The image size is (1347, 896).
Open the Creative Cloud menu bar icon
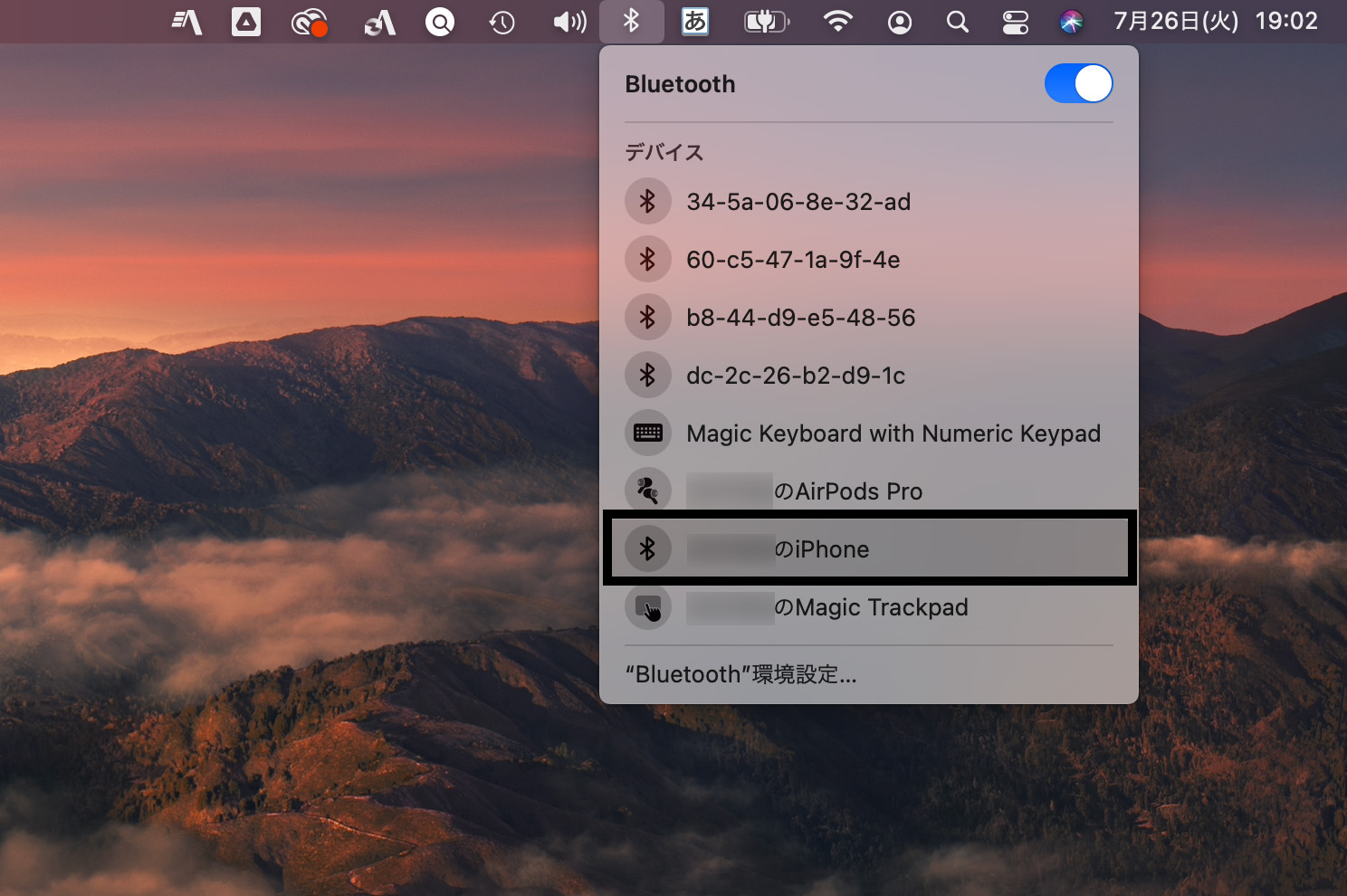coord(309,22)
